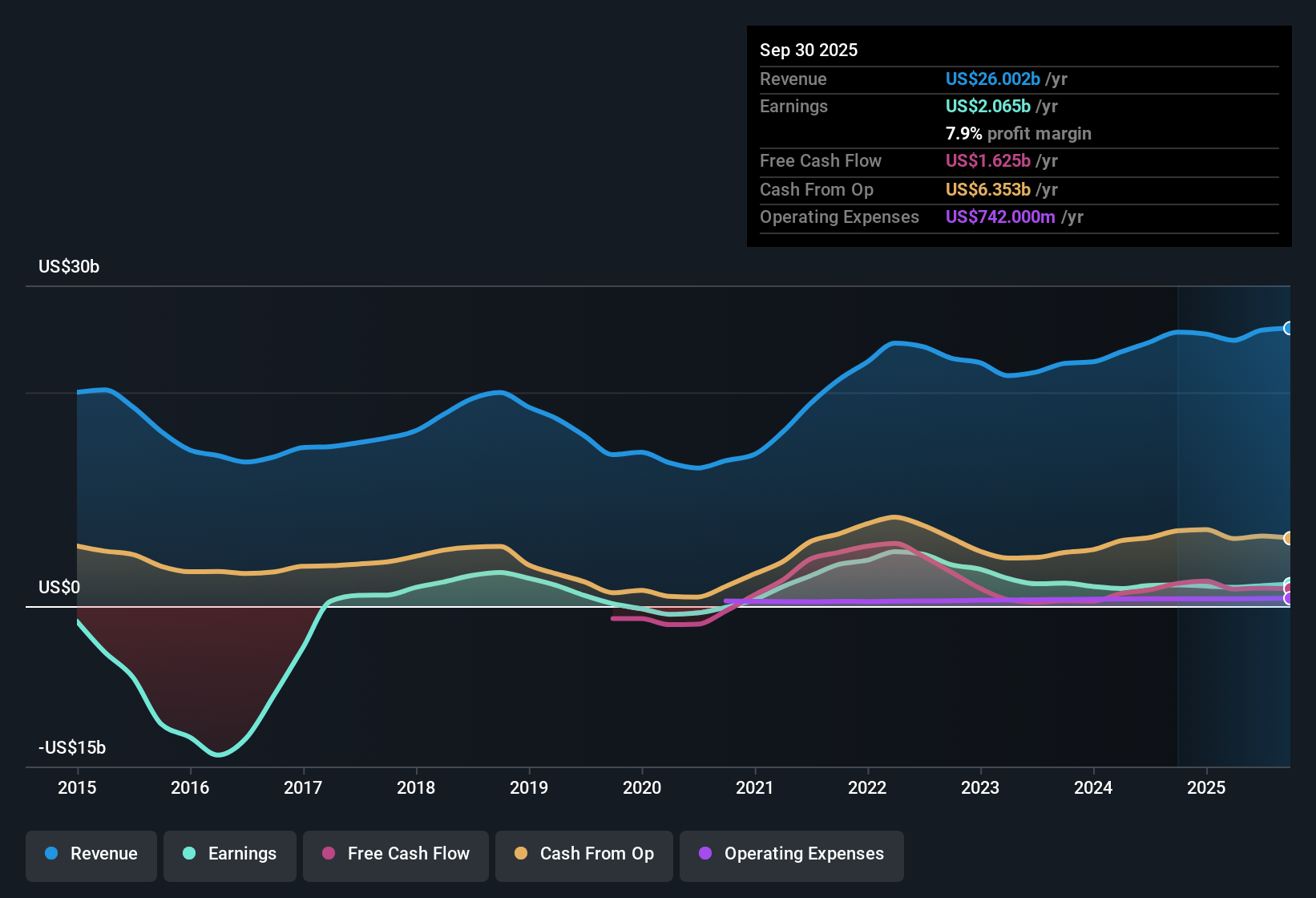This screenshot has height=898, width=1316.
Task: Toggle the Earnings series off
Action: coord(230,854)
